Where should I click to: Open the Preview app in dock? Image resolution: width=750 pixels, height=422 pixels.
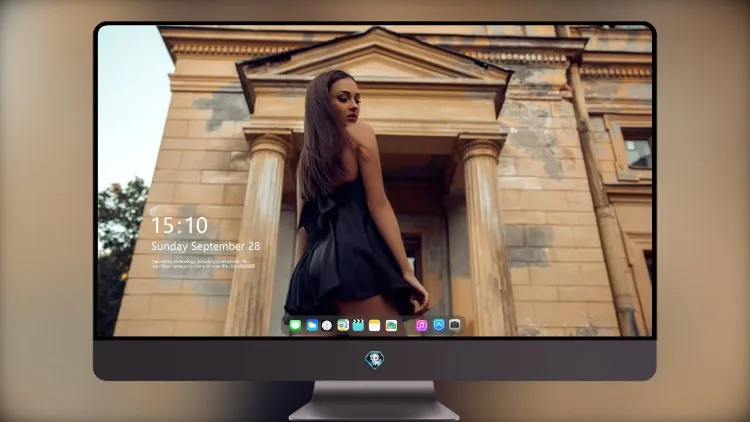(343, 325)
